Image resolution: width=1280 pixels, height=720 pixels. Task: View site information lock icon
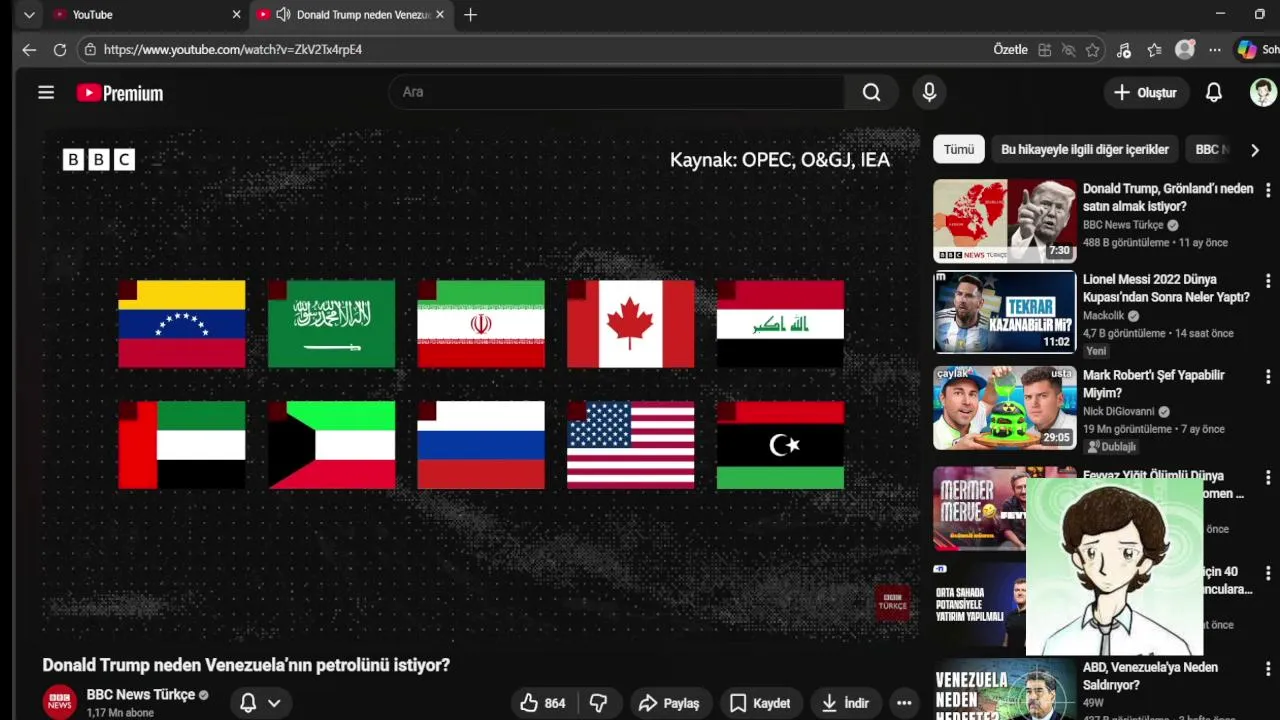tap(90, 49)
